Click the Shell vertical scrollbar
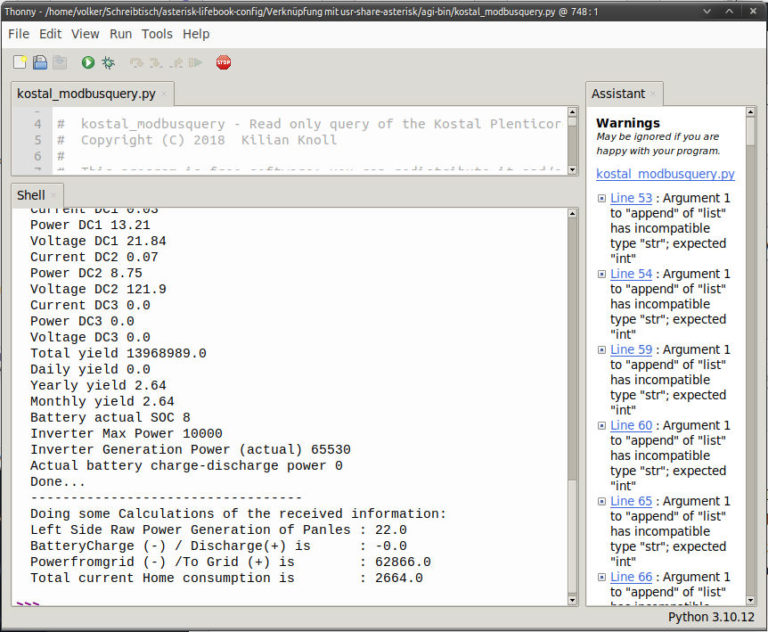The height and width of the screenshot is (632, 768). (x=572, y=400)
